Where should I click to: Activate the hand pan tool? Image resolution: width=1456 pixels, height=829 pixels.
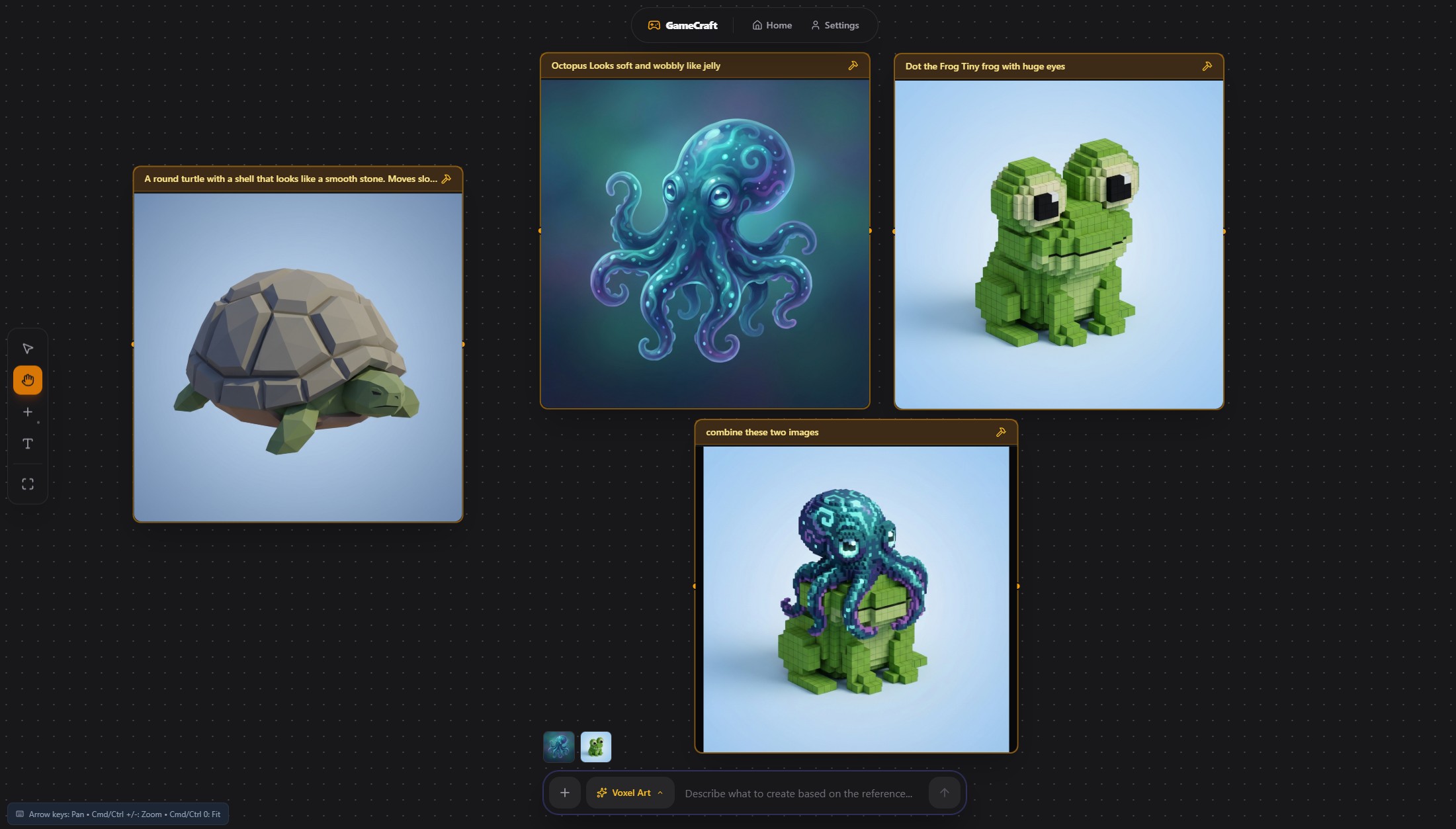[x=28, y=380]
